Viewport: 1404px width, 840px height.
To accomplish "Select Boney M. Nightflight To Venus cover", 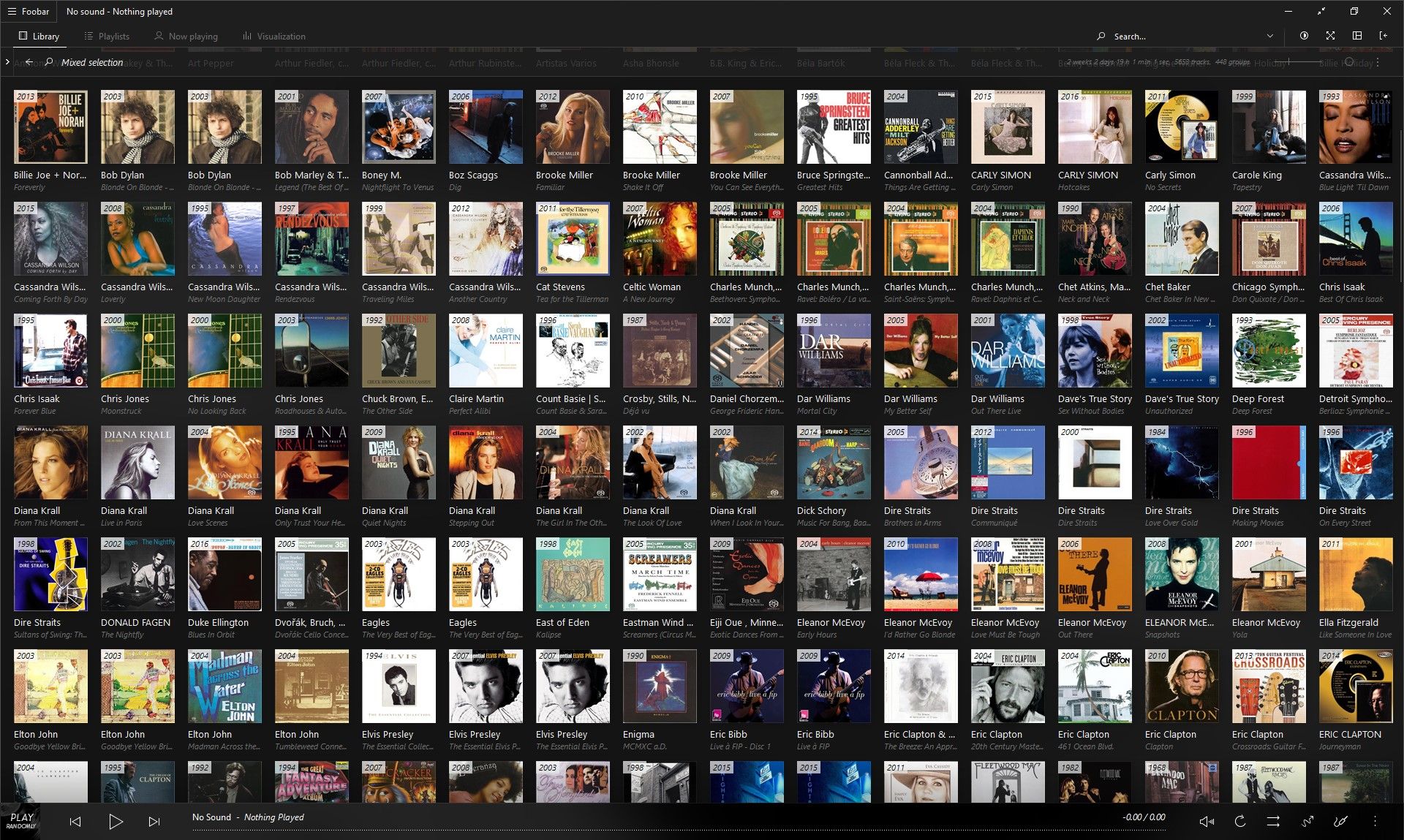I will [x=399, y=126].
